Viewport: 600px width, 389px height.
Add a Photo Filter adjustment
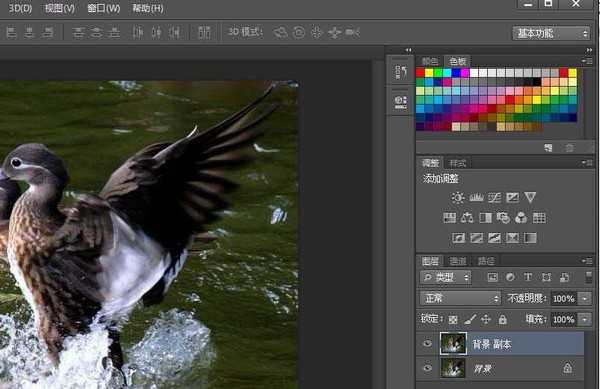tap(503, 218)
